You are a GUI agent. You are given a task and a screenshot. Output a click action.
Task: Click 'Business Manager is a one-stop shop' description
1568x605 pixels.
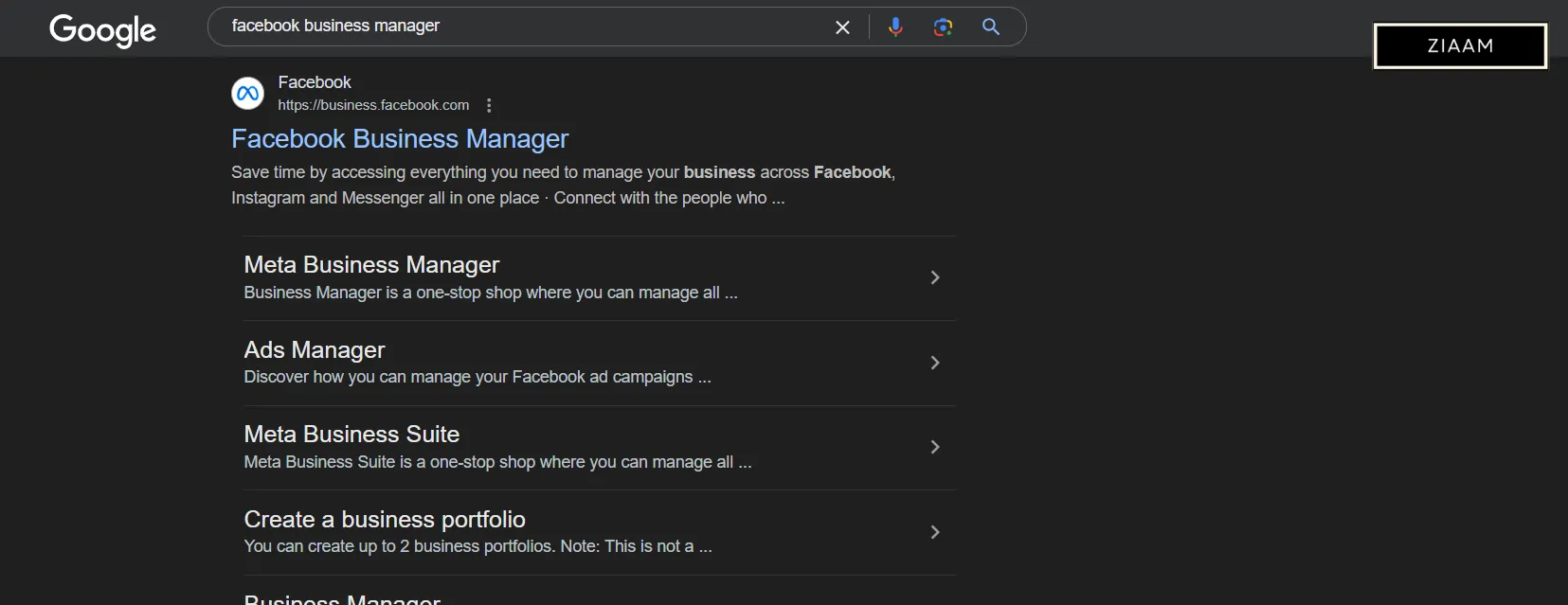491,293
